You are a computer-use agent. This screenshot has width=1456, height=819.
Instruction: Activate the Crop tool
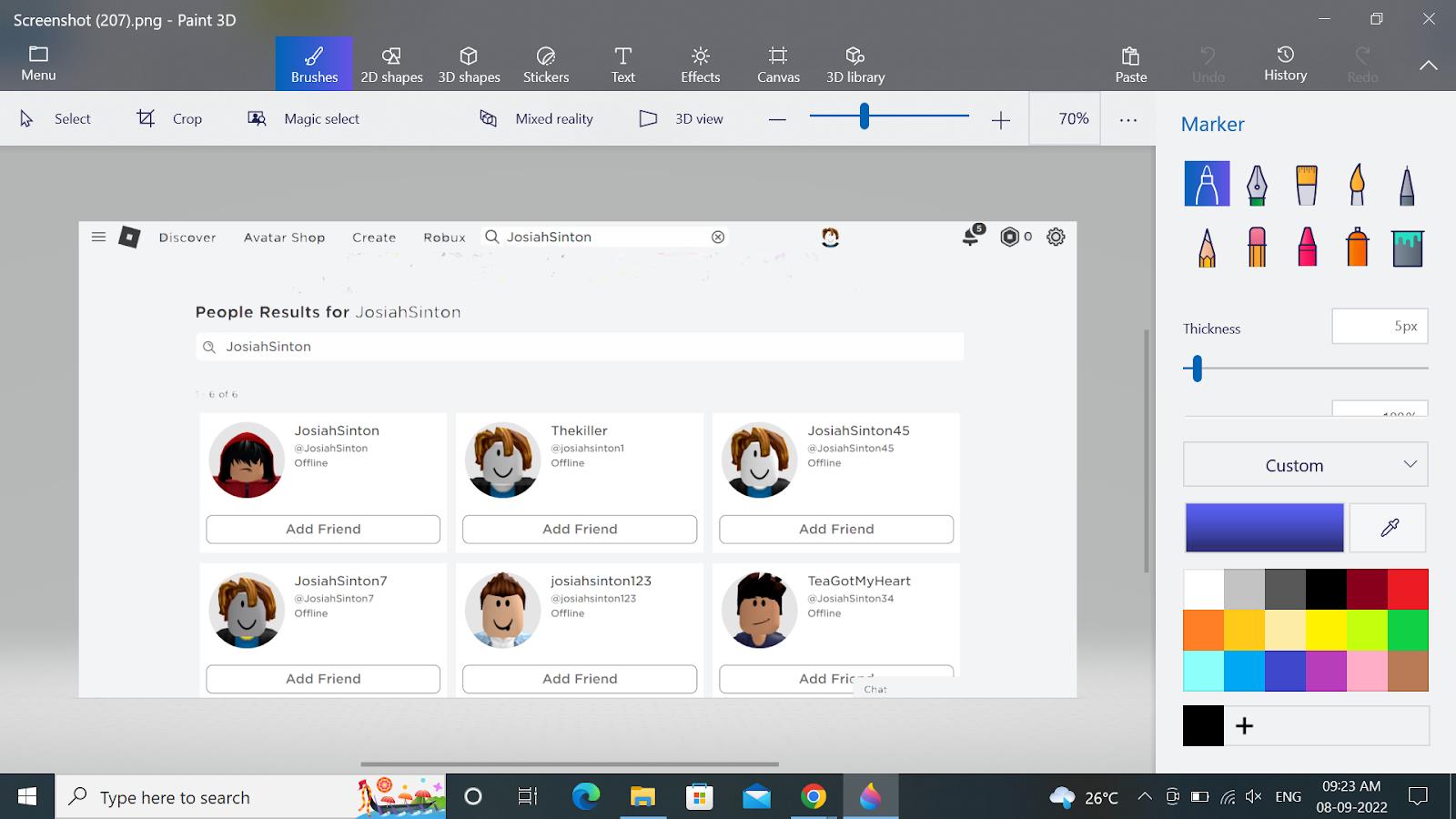169,118
